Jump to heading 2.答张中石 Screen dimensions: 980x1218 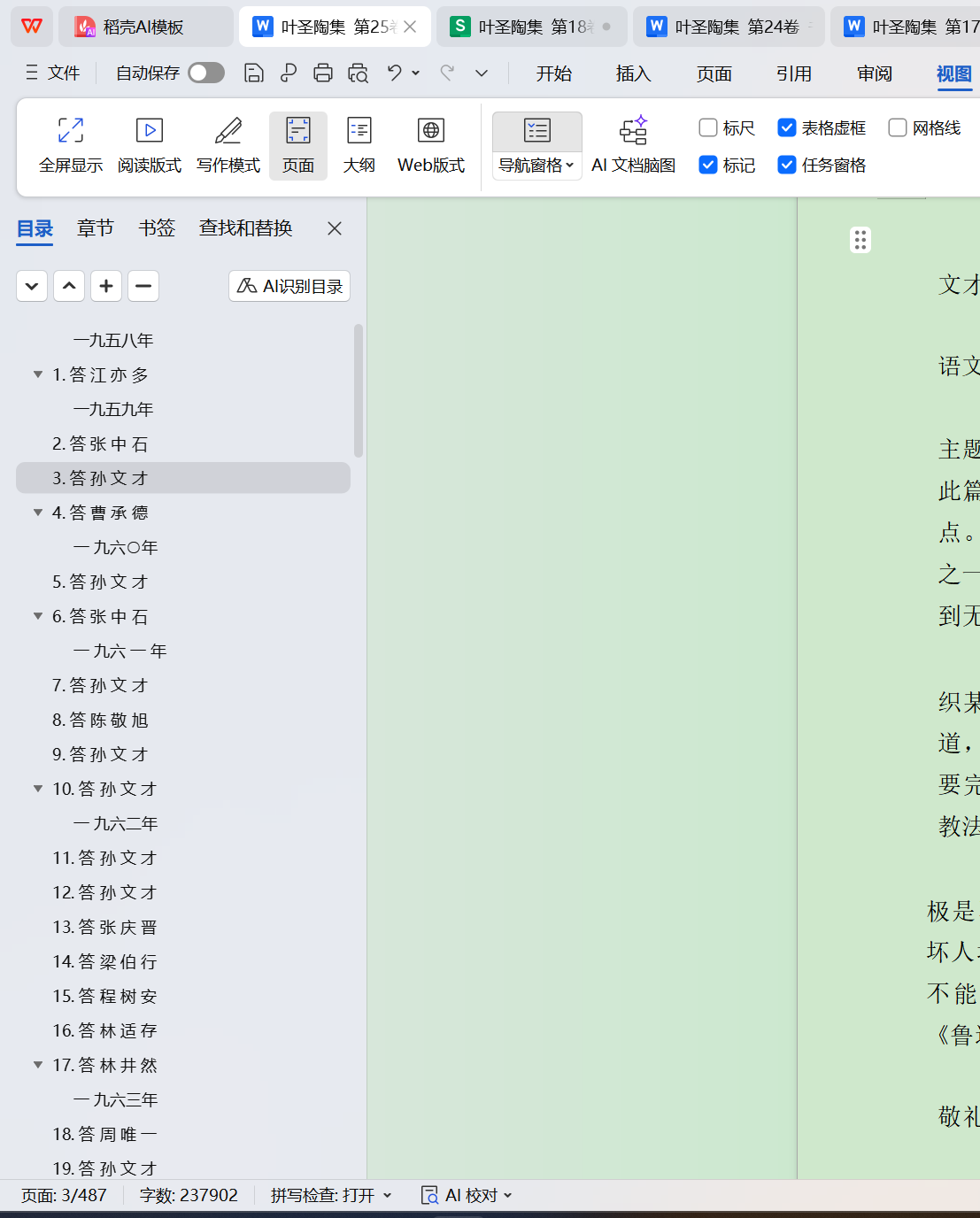[x=183, y=443]
